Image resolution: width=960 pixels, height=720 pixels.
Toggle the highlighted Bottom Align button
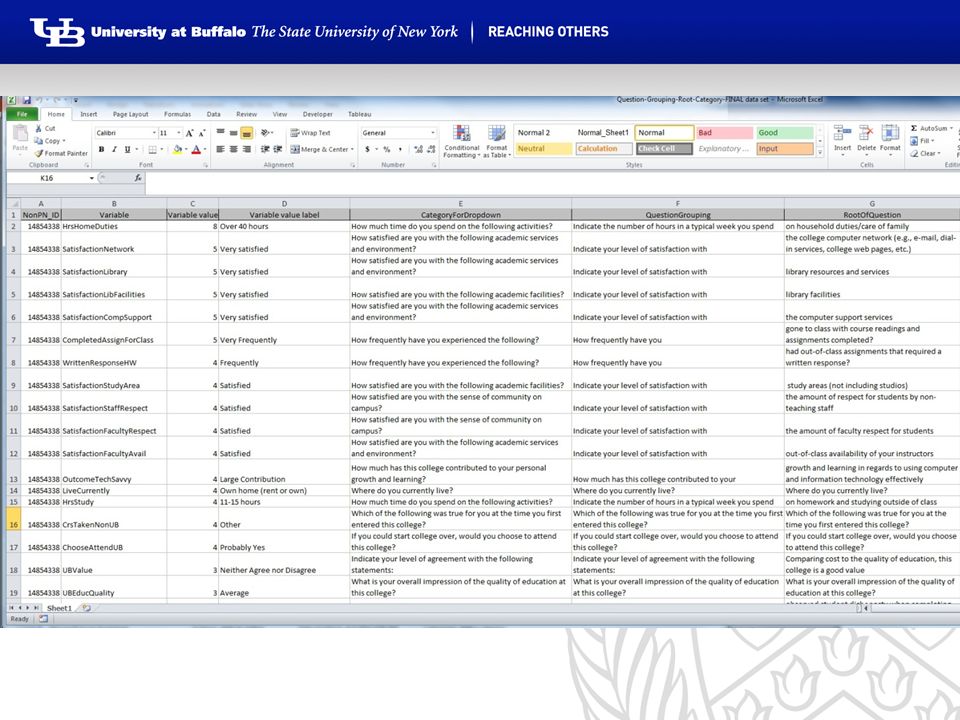click(x=246, y=133)
